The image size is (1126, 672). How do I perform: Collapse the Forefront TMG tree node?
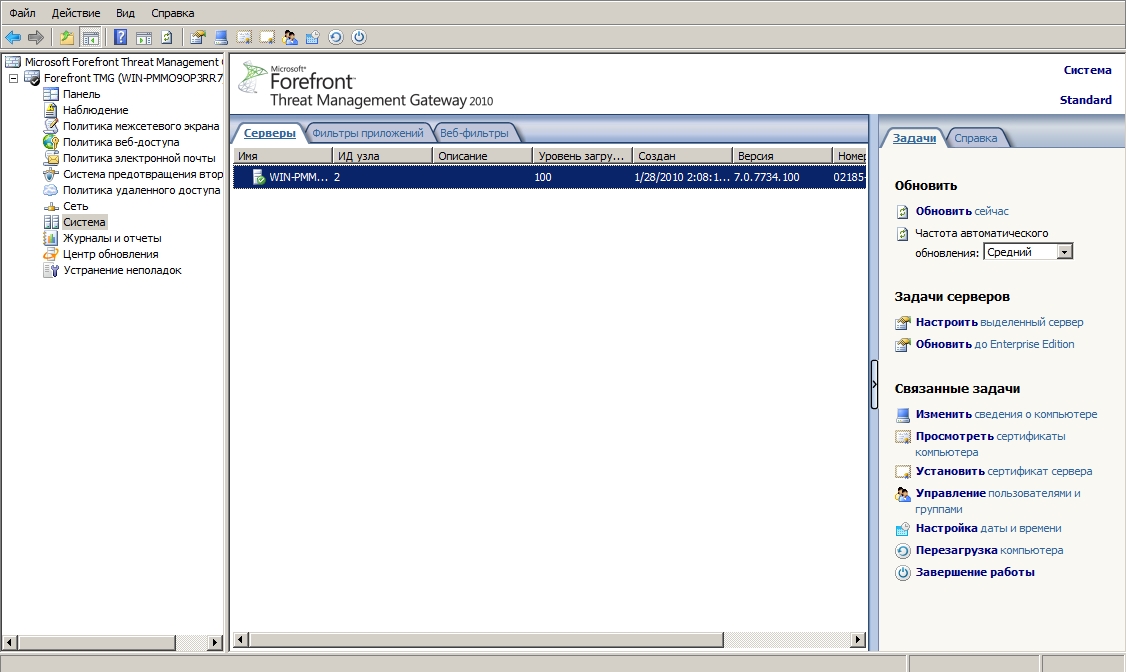(x=13, y=78)
